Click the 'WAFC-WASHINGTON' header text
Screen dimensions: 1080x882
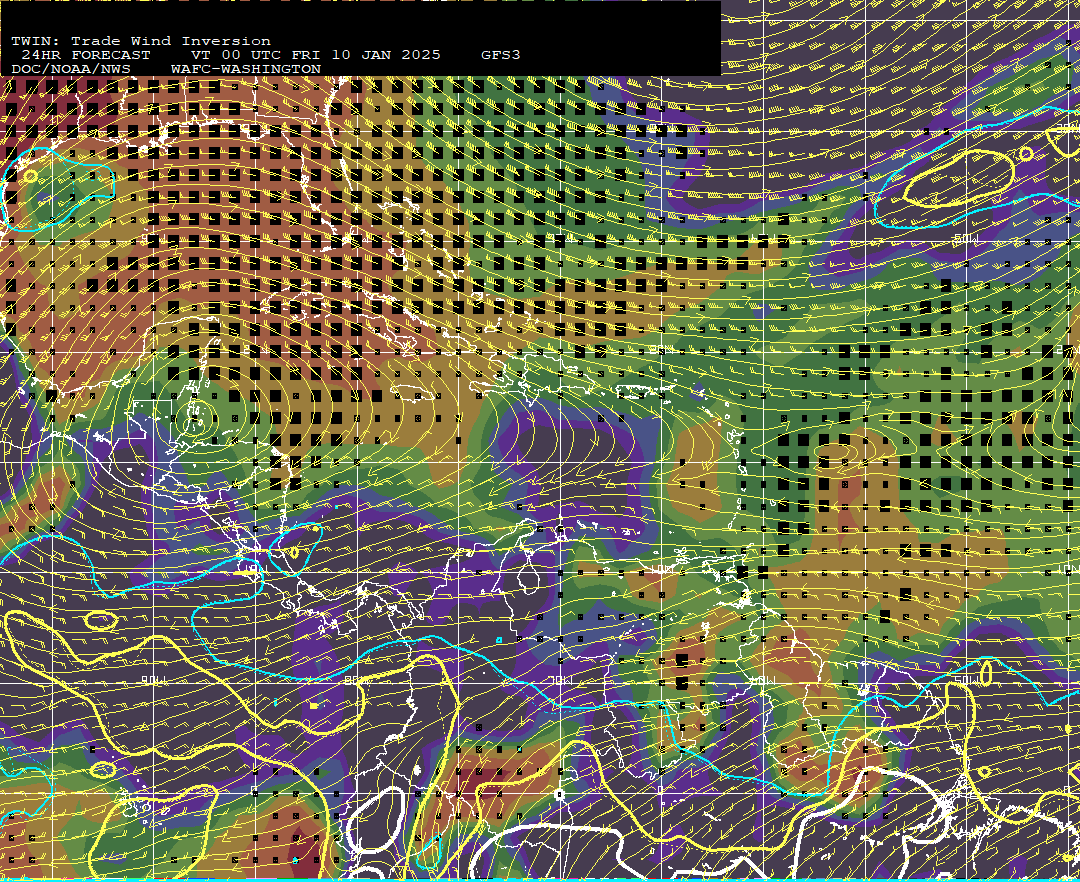pos(246,70)
